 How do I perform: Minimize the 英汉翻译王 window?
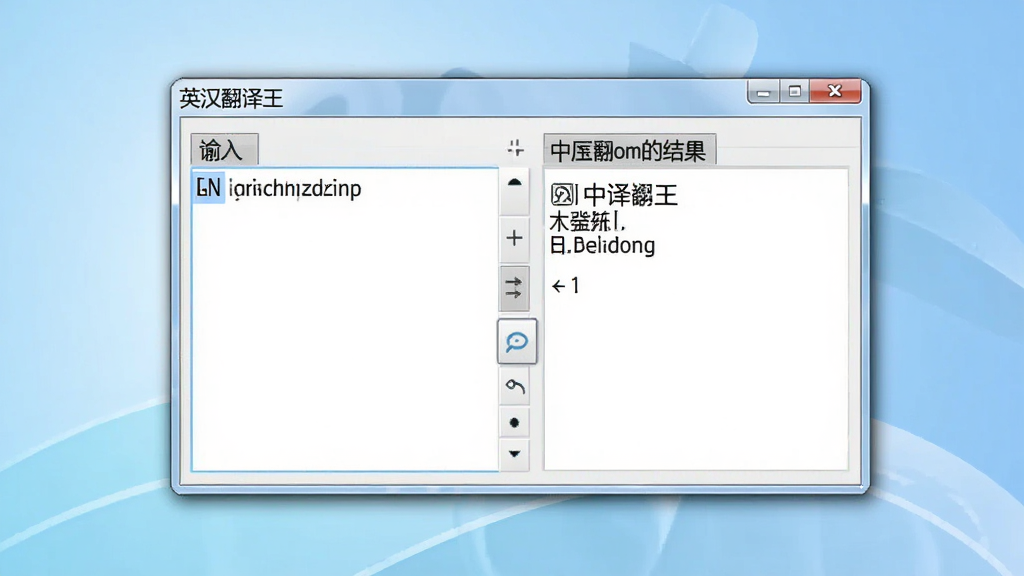pyautogui.click(x=763, y=92)
